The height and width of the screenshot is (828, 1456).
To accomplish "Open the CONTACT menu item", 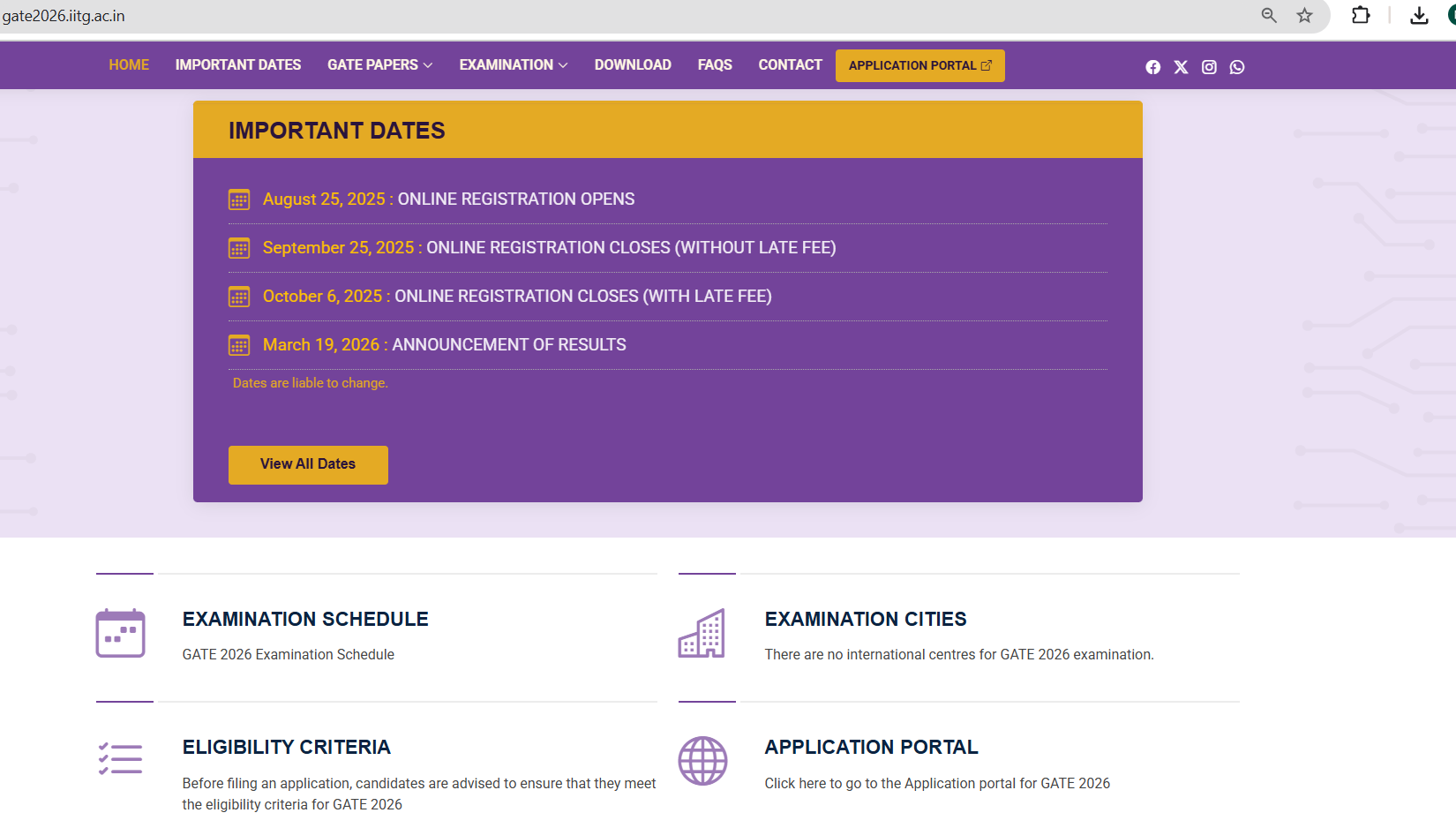I will pyautogui.click(x=790, y=65).
